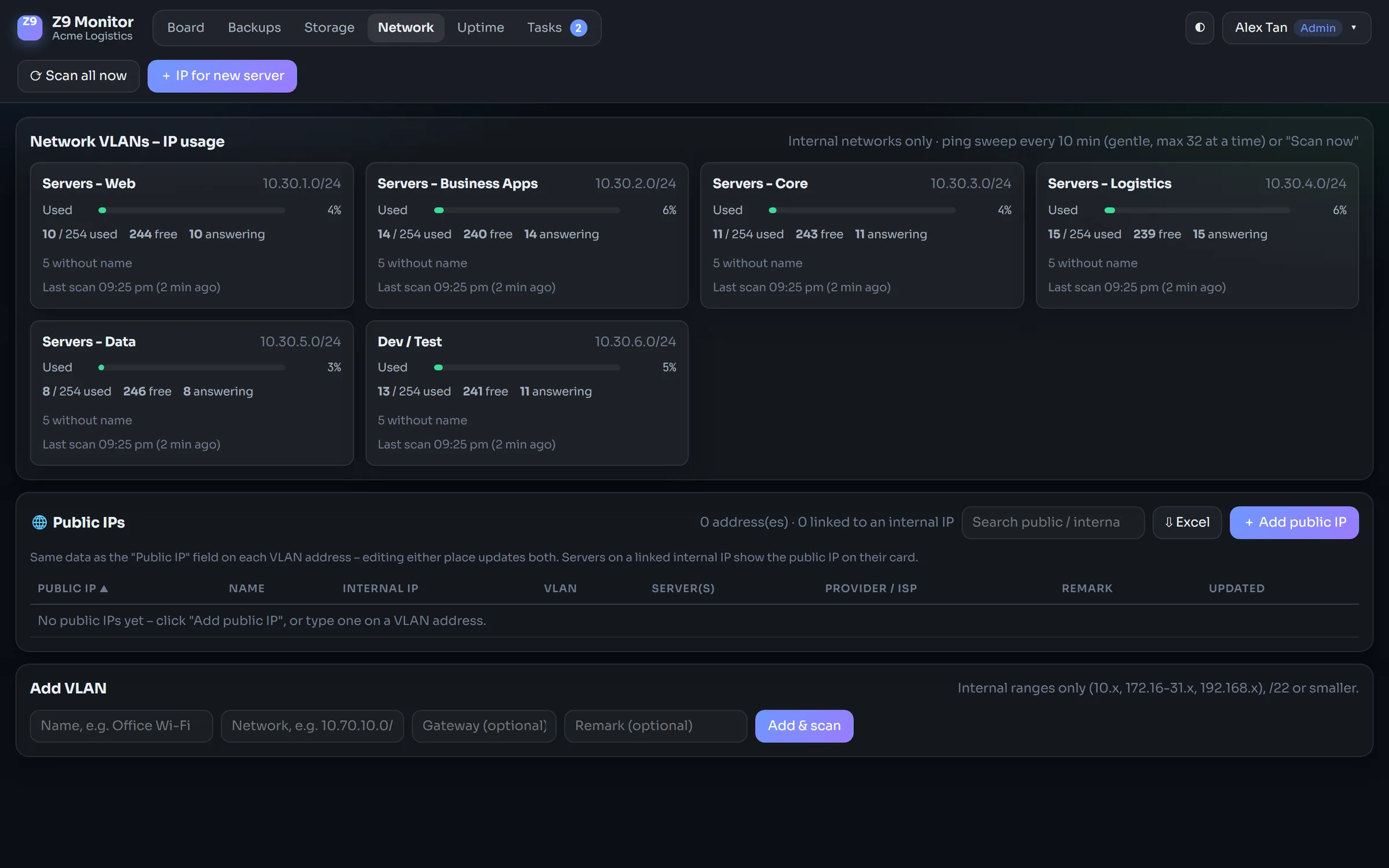The height and width of the screenshot is (868, 1389).
Task: Go to the Storage tab
Action: pos(329,28)
